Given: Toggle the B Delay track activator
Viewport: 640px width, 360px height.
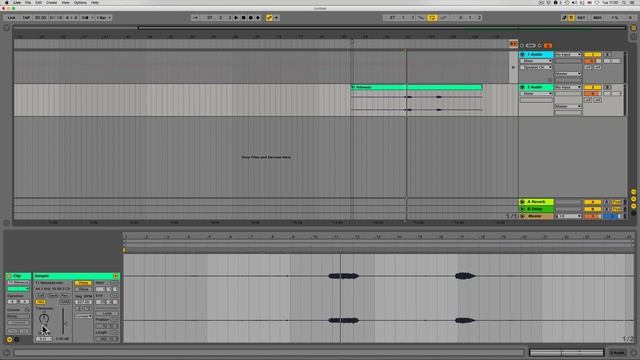Looking at the screenshot, I should click(593, 209).
